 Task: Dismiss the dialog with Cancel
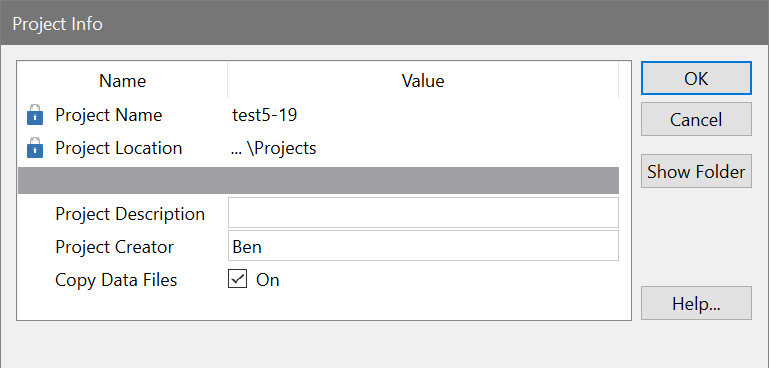coord(696,119)
